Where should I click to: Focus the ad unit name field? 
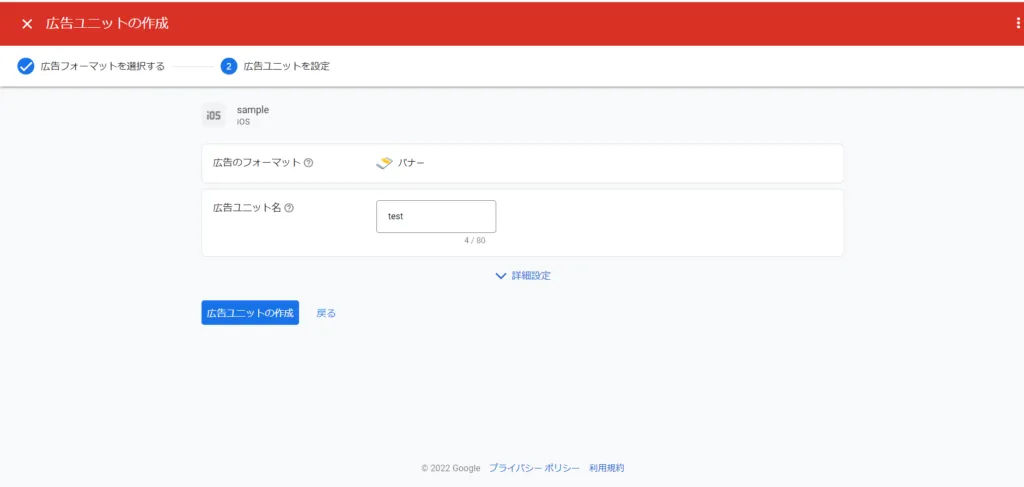tap(436, 217)
